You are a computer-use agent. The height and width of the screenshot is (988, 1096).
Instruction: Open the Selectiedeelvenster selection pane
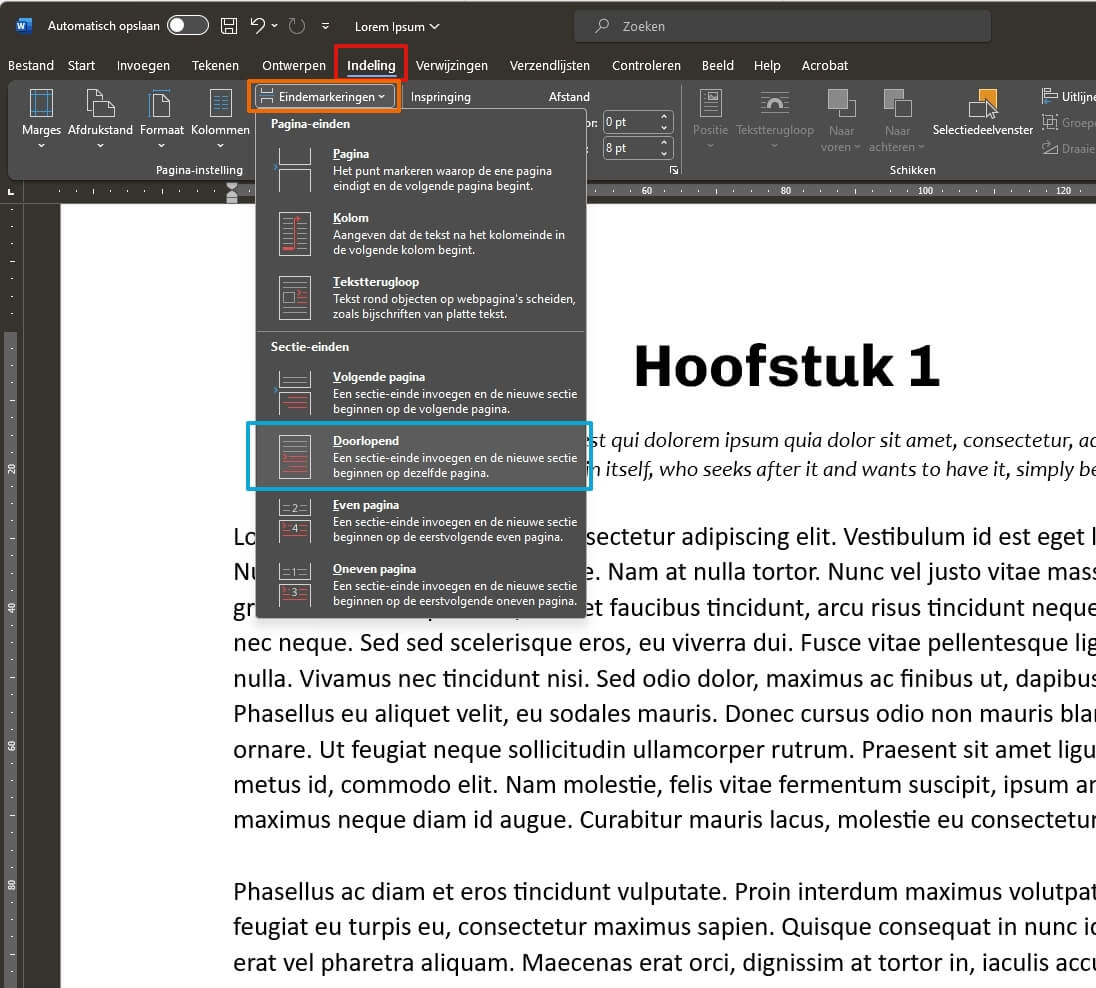coord(984,105)
